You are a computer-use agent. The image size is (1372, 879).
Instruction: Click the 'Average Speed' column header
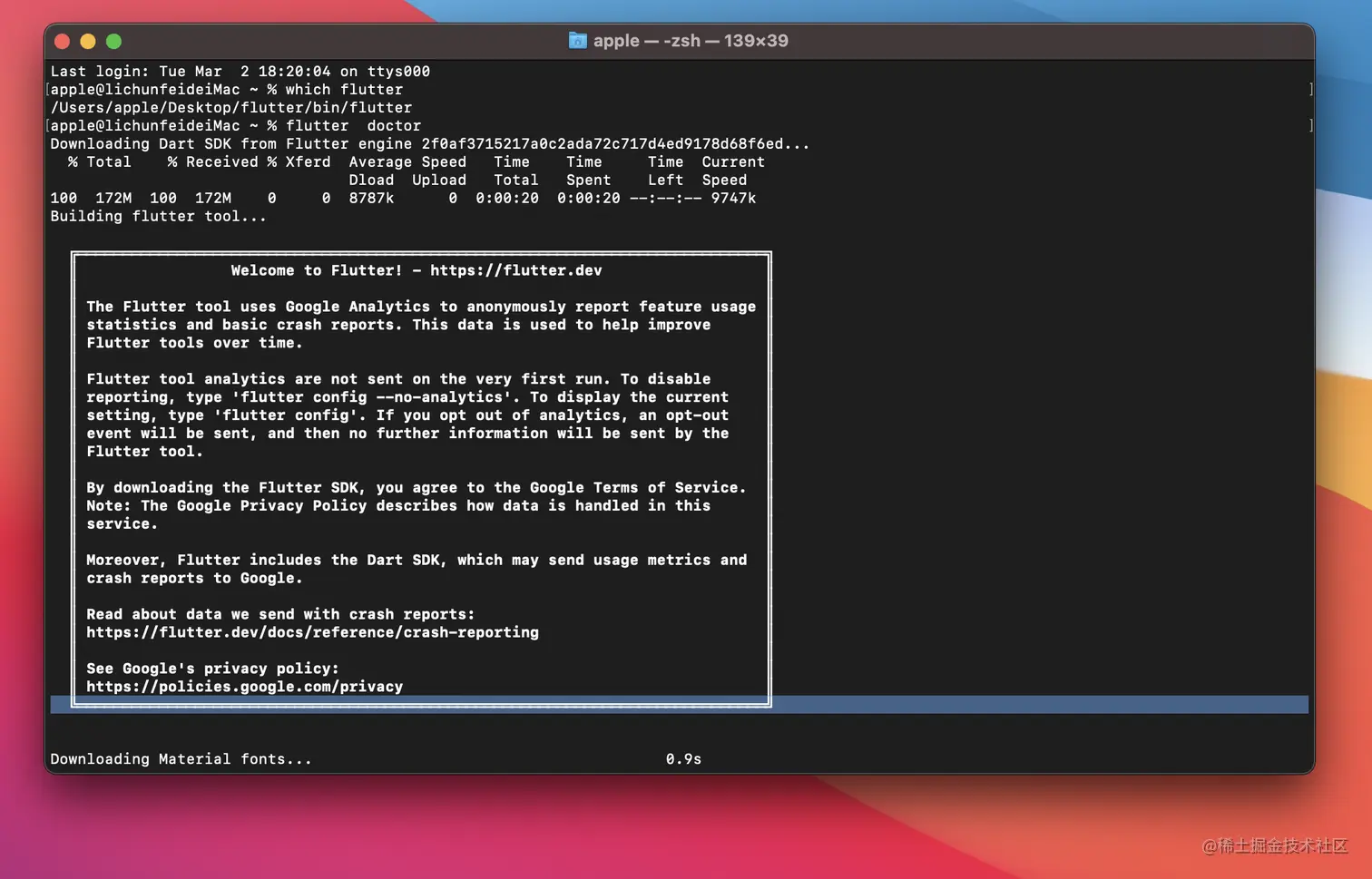click(407, 161)
